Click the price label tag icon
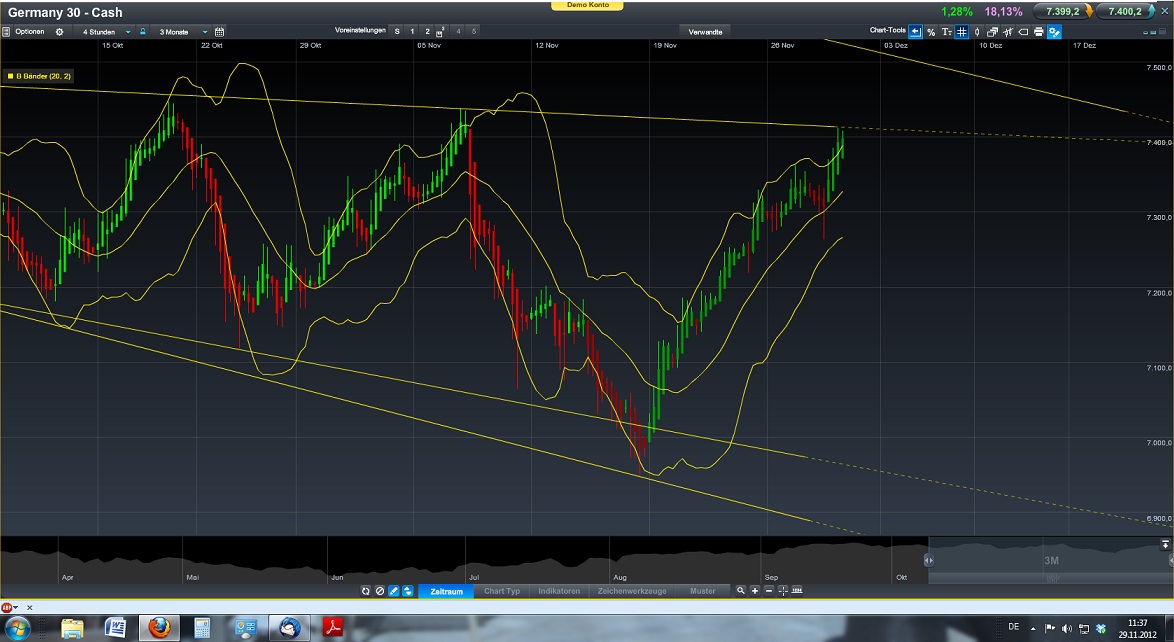The image size is (1174, 642). point(1023,31)
